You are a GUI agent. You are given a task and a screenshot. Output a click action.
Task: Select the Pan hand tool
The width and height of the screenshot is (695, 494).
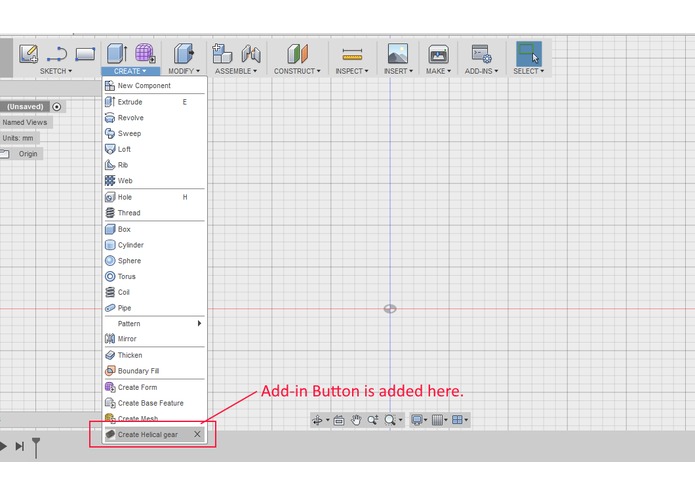(356, 420)
